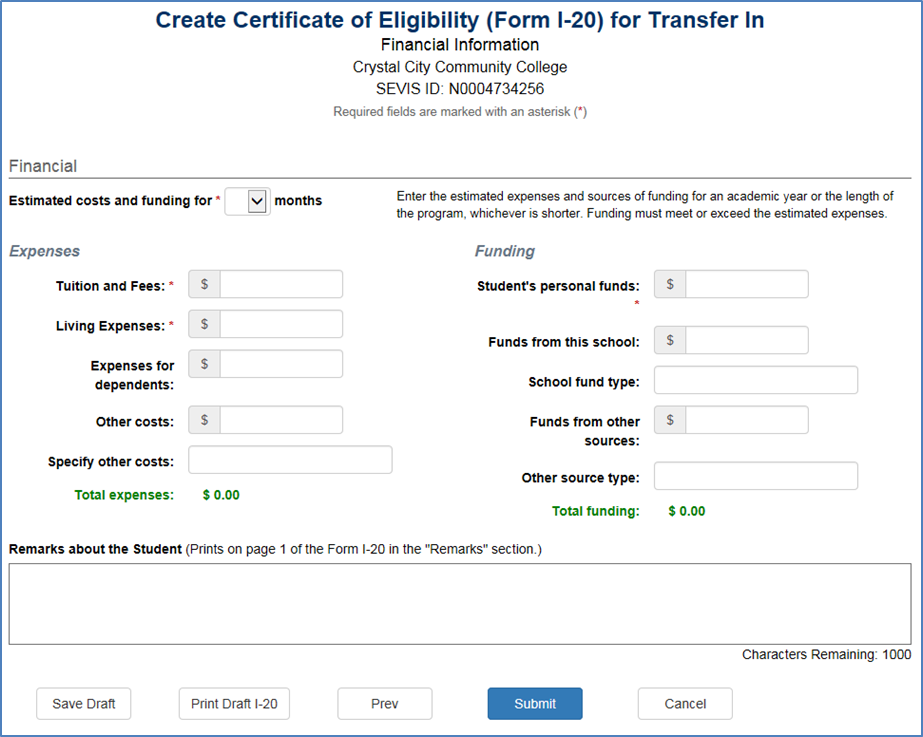
Task: Click the Save Draft button
Action: 84,703
